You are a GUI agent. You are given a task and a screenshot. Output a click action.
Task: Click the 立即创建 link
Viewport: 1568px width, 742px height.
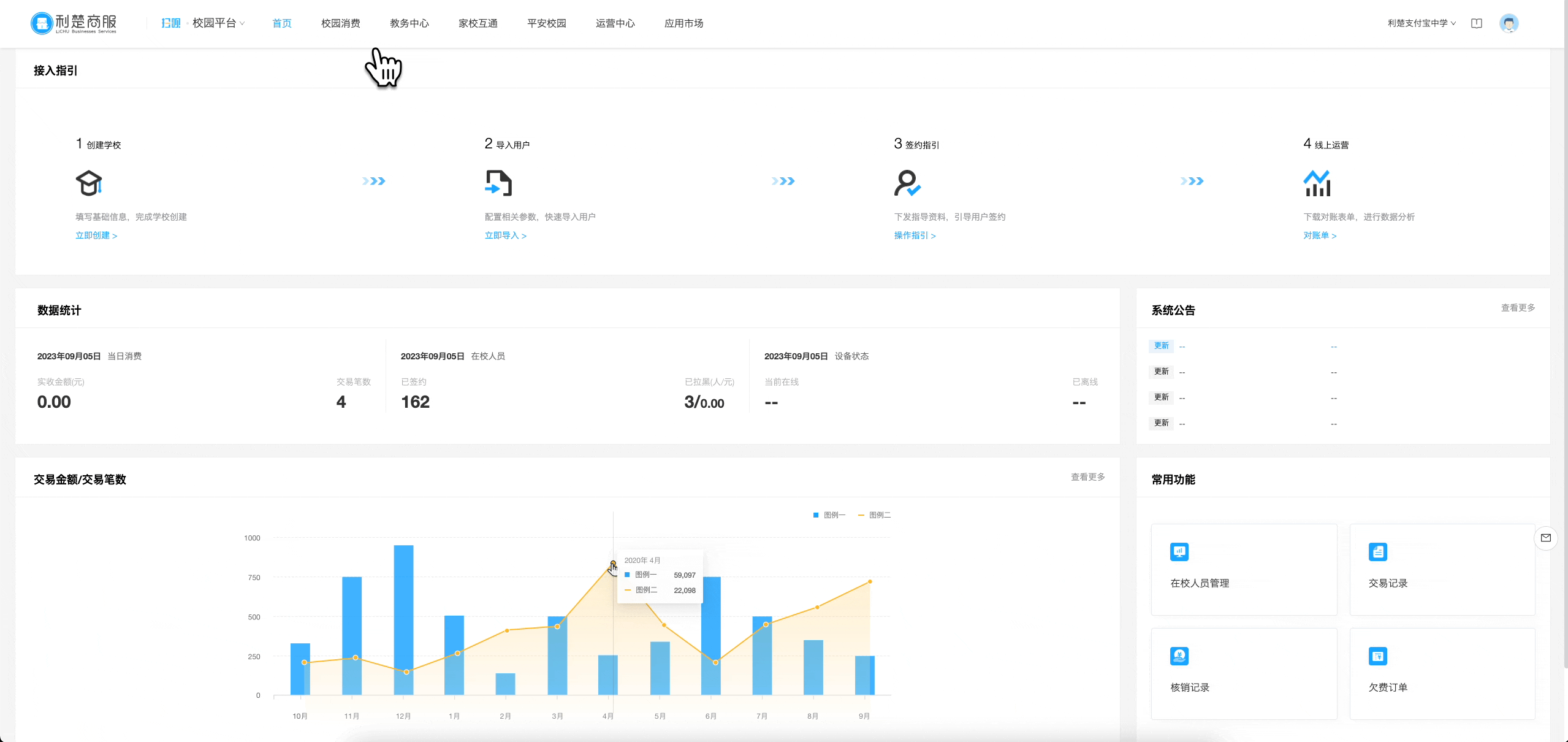click(x=96, y=235)
